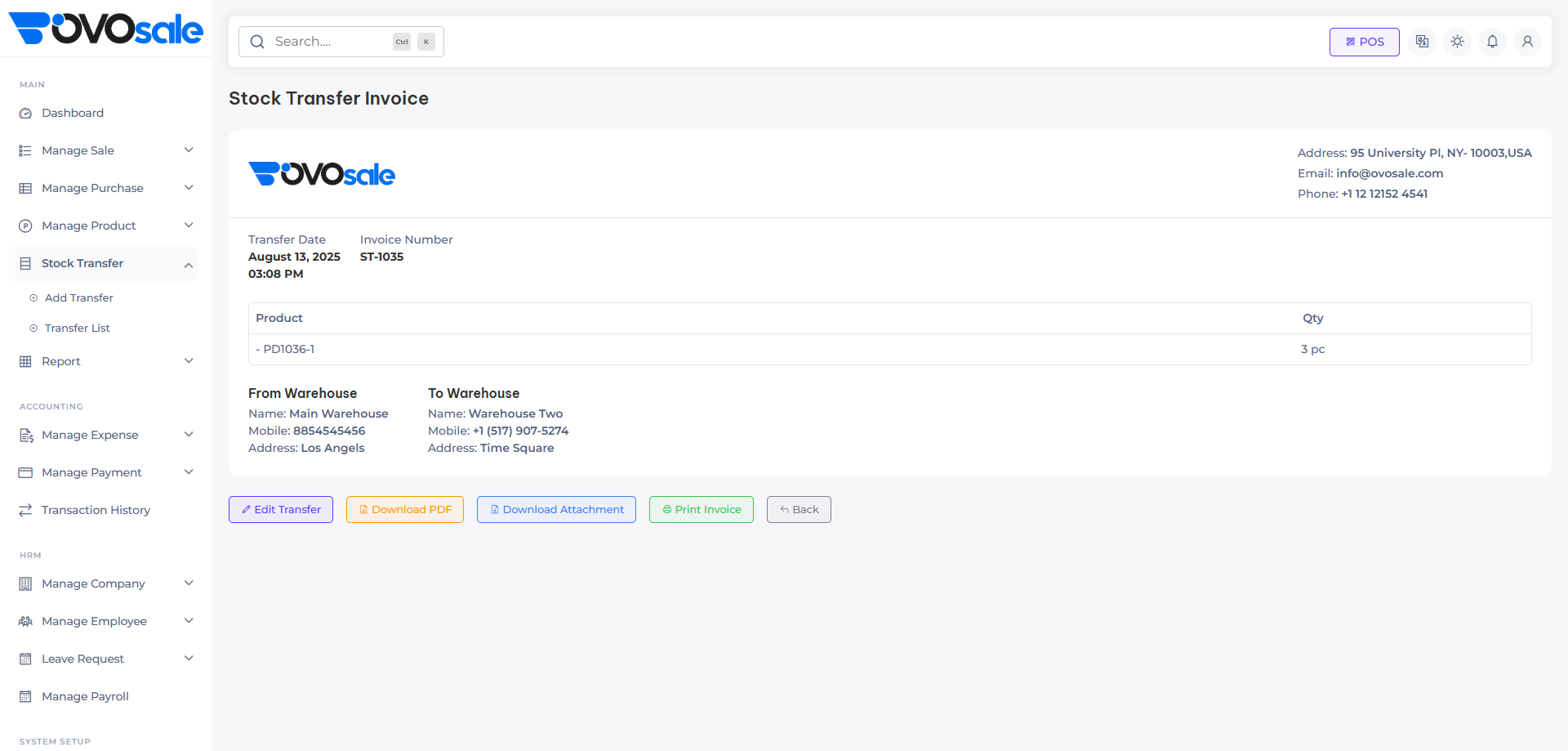Click the OVOsale sidebar logo
Screen dimensions: 1568x751
point(105,29)
